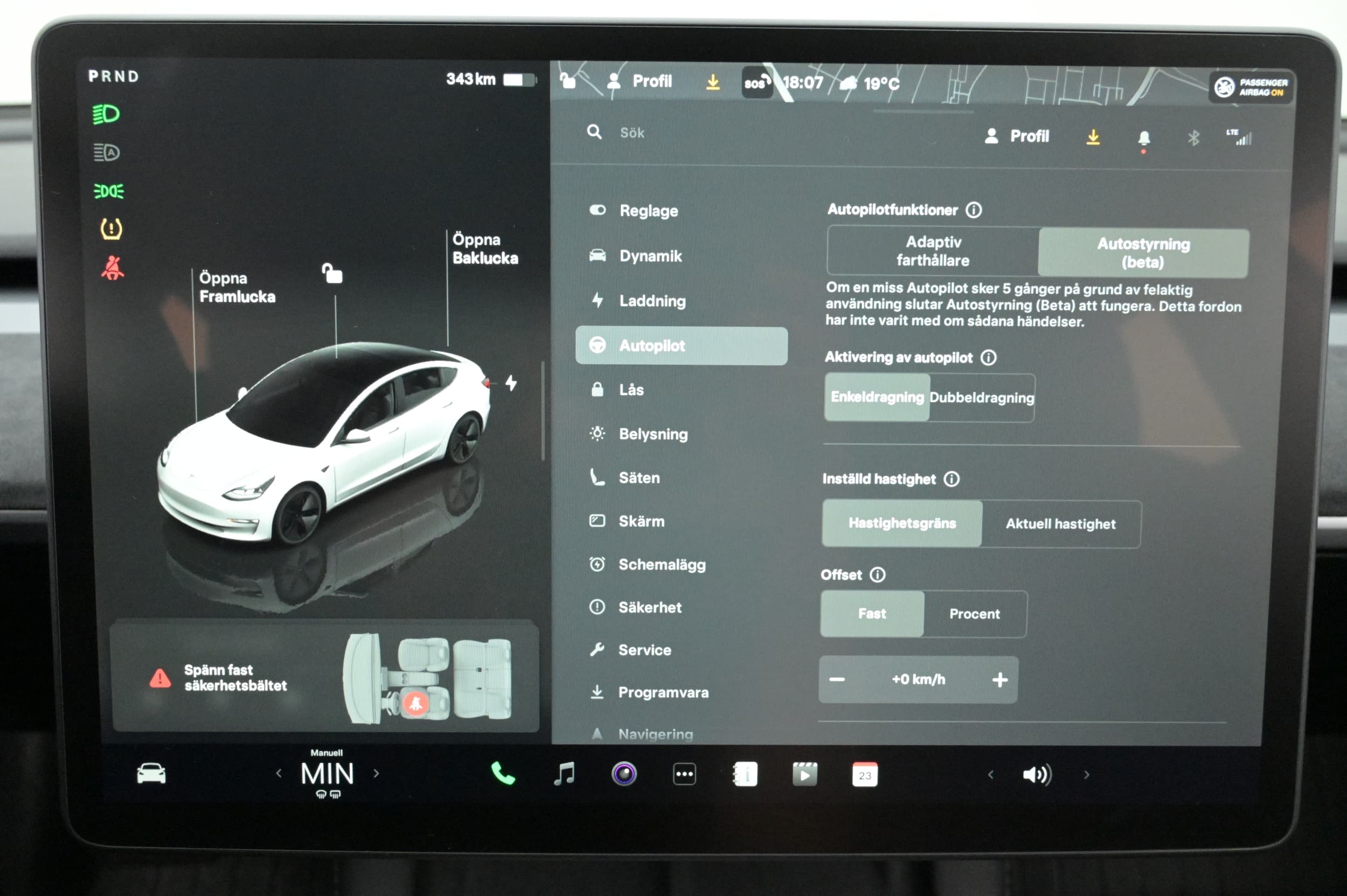Open Programvara settings menu
Screen dimensions: 1347x896
coord(681,692)
